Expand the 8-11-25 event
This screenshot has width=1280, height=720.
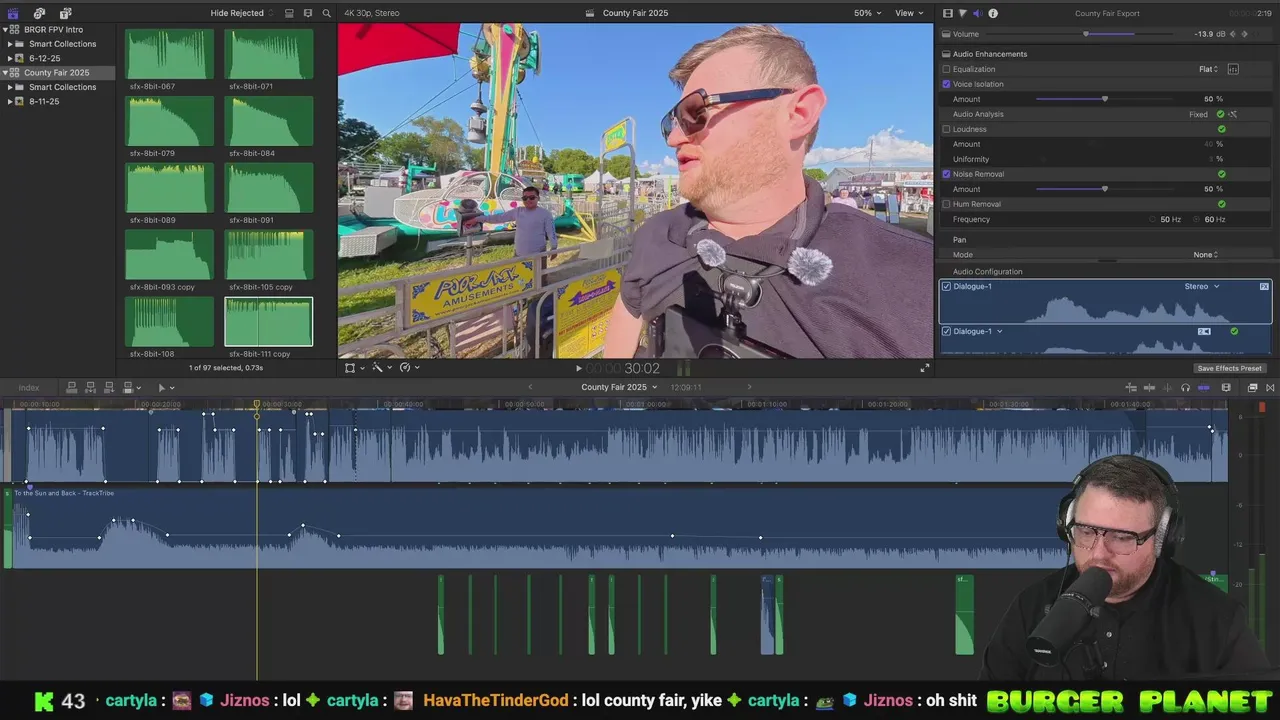(10, 101)
